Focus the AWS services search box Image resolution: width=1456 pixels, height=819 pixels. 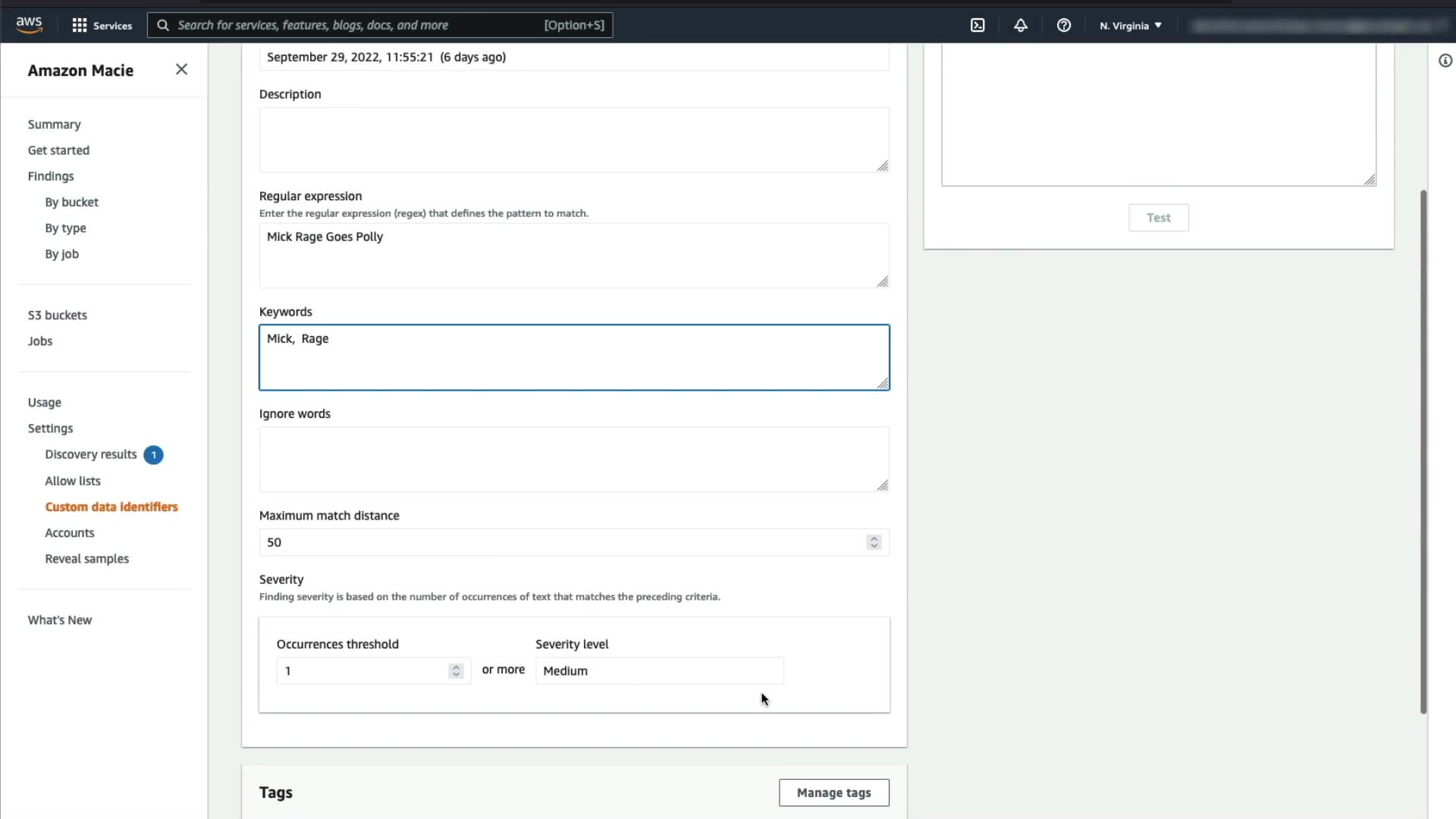(356, 25)
